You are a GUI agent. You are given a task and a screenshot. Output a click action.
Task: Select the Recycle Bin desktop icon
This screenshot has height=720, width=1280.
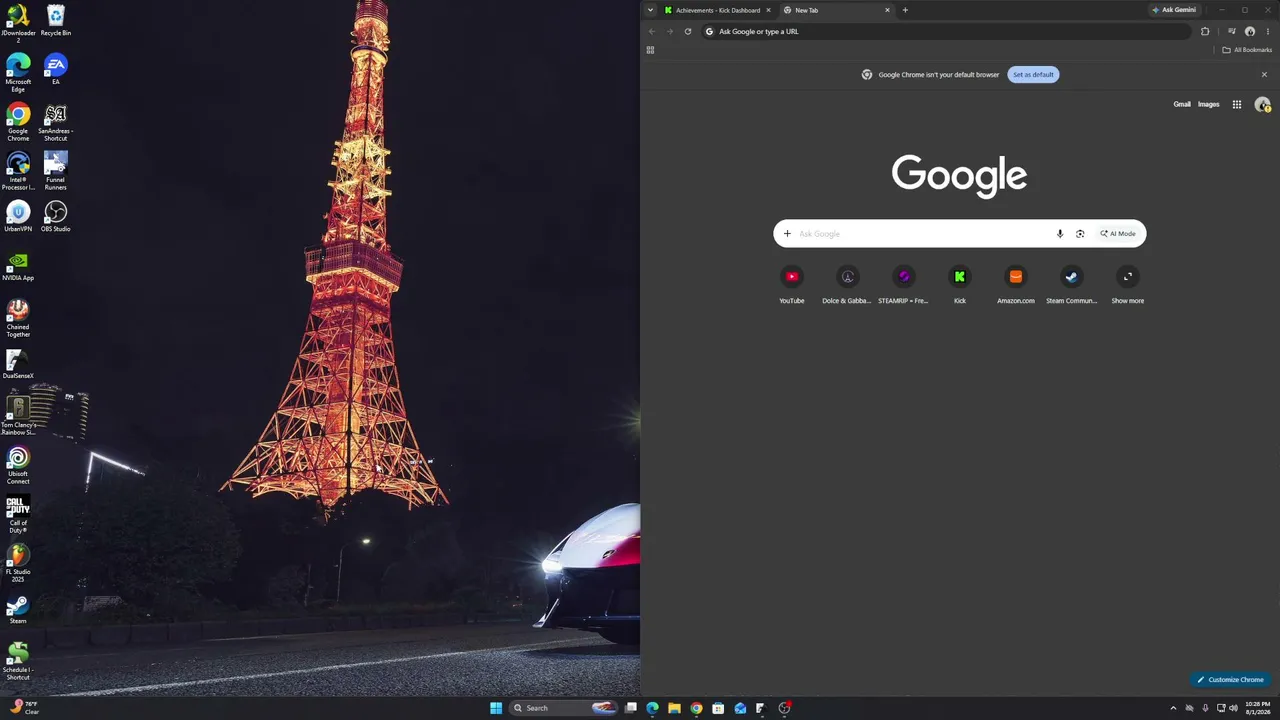(x=56, y=20)
